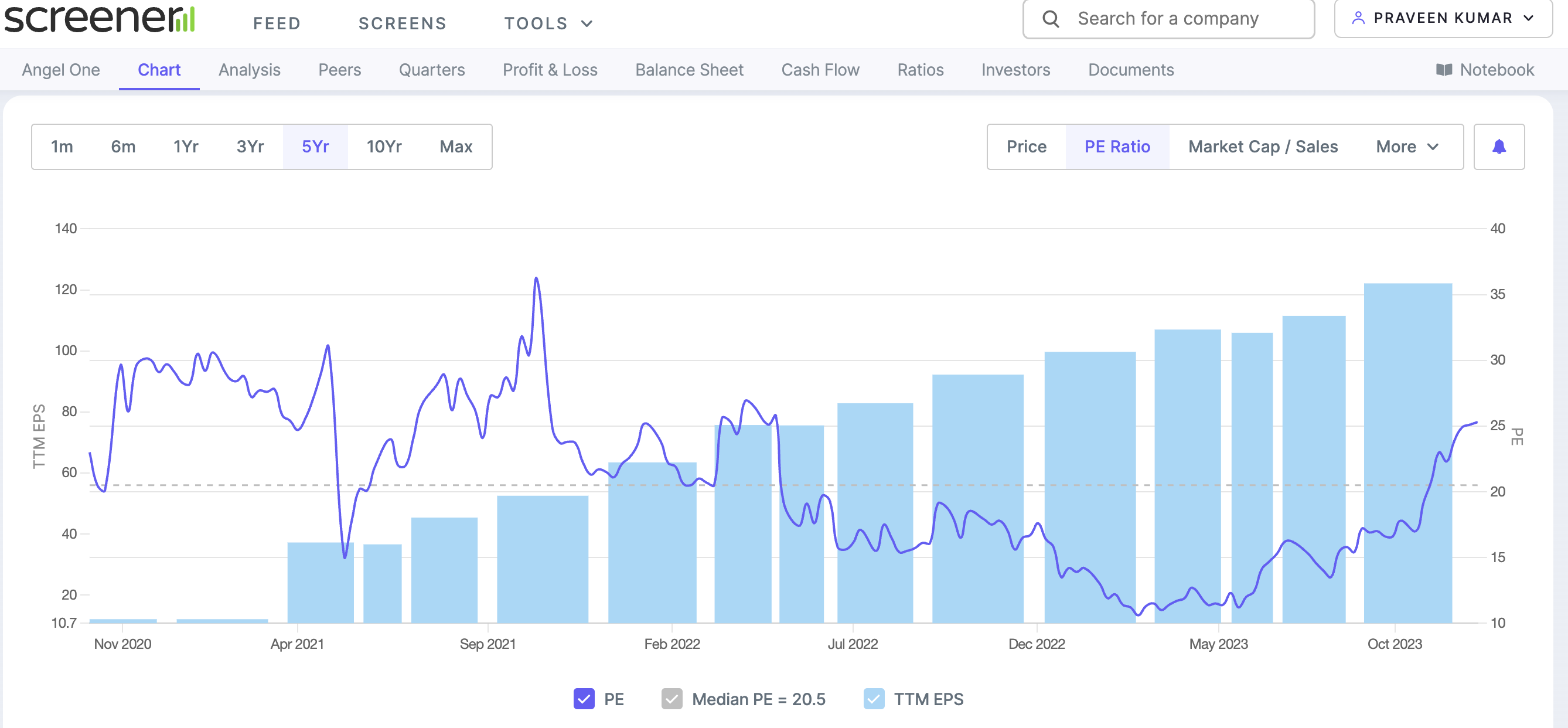
Task: Open the Balance Sheet tab
Action: (x=689, y=70)
